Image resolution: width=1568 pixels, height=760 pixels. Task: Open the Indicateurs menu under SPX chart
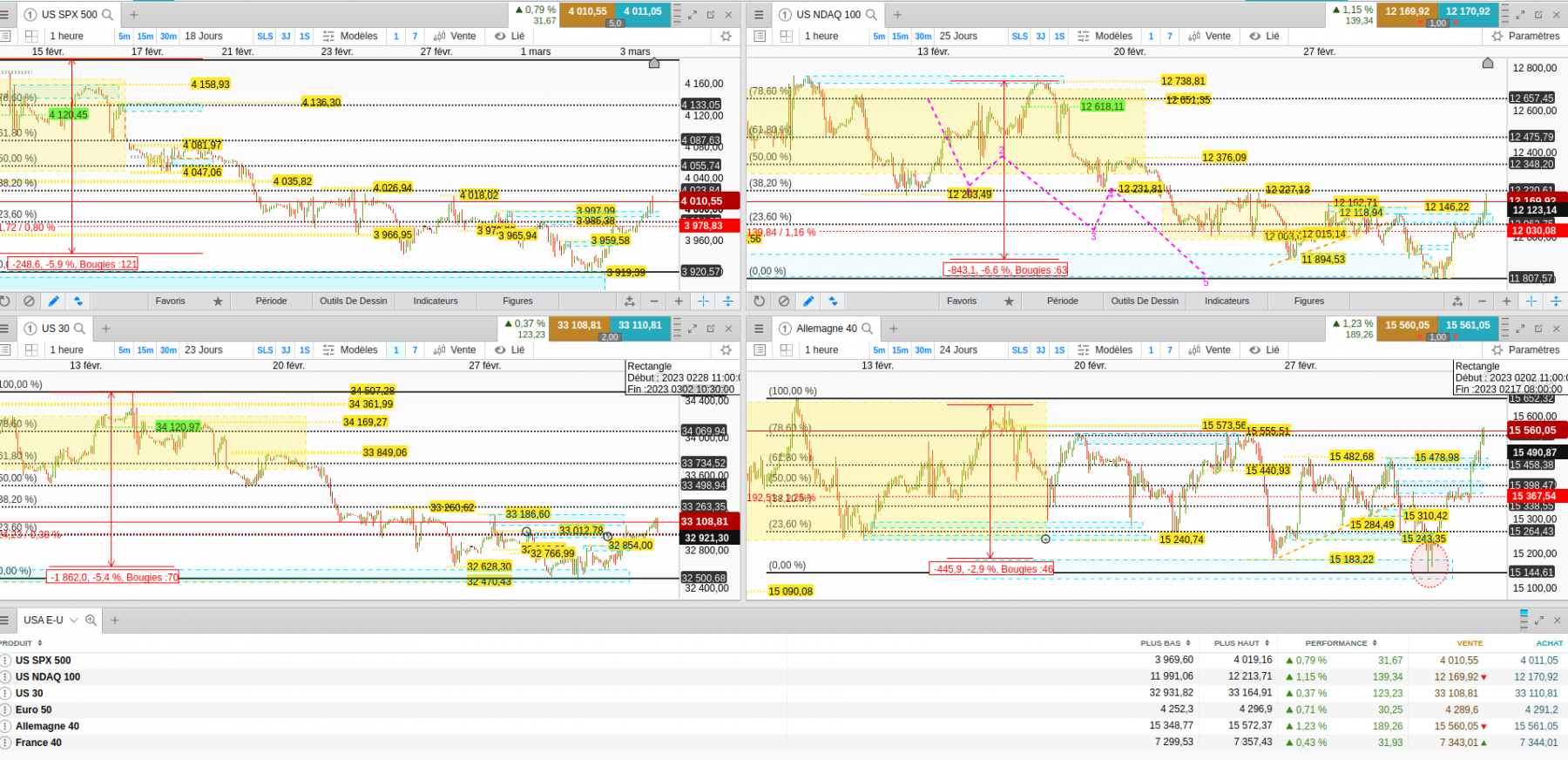(436, 301)
